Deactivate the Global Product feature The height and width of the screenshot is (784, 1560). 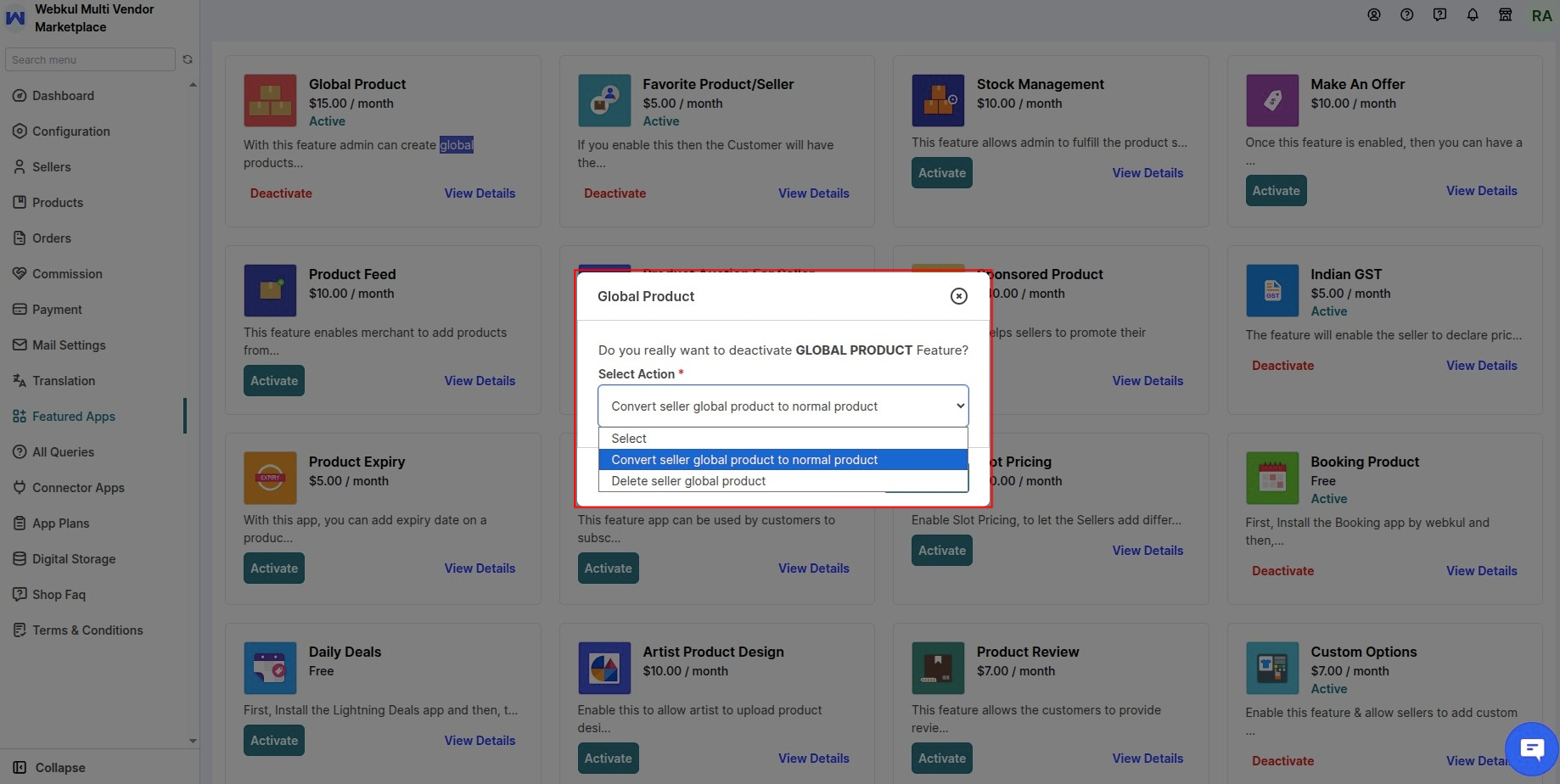(x=281, y=193)
